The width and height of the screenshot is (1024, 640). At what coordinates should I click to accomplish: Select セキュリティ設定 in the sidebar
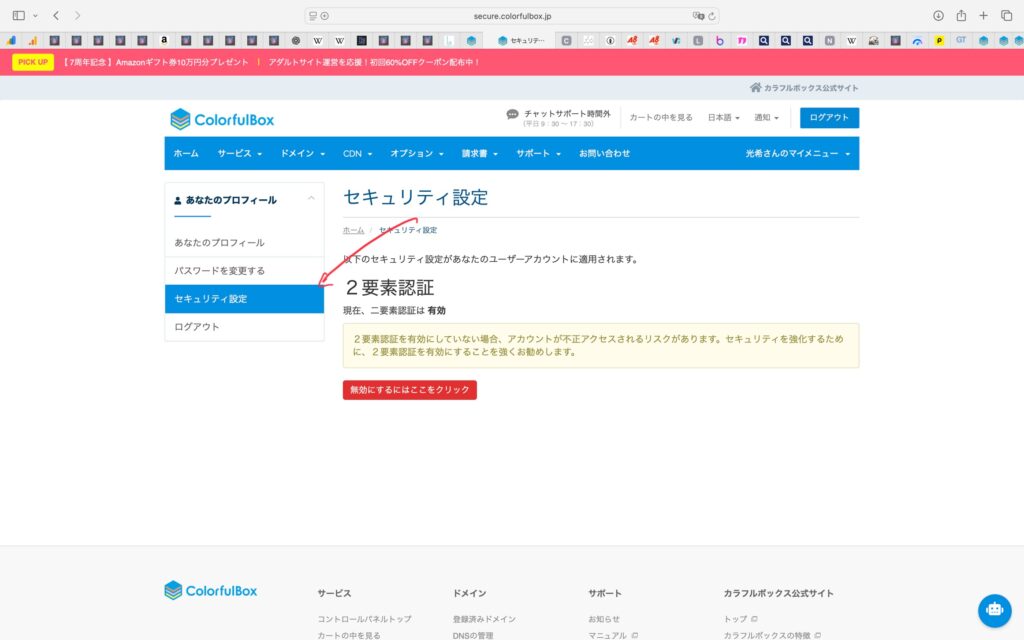(x=244, y=299)
